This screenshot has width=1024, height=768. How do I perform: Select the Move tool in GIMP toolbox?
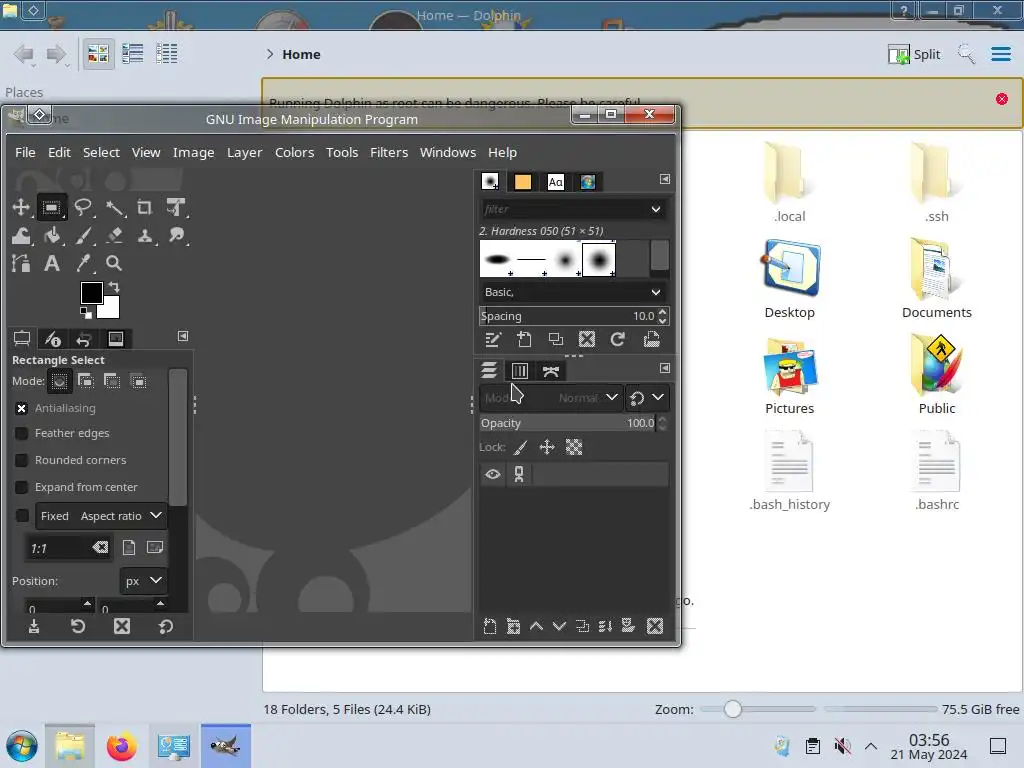(21, 208)
